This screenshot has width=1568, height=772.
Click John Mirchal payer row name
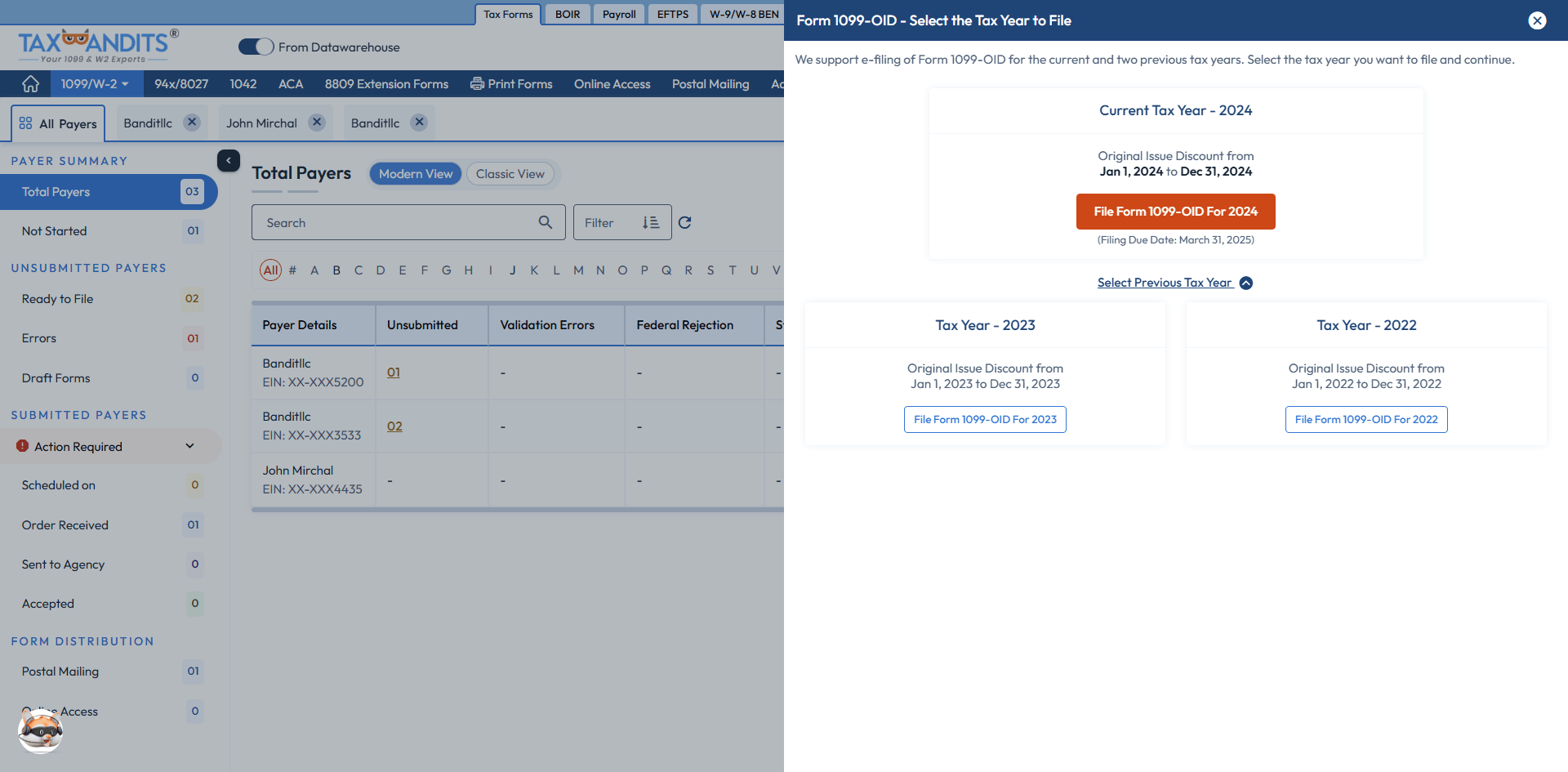click(x=298, y=471)
